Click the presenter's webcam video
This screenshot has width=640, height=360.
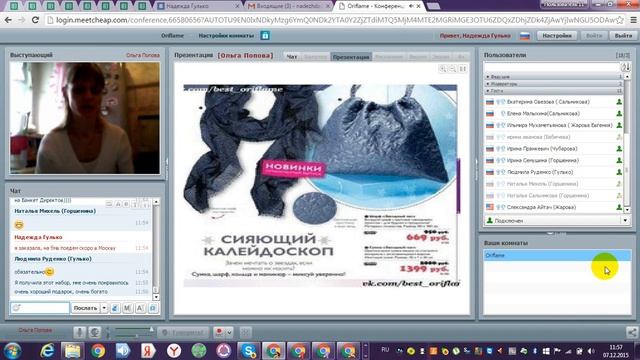85,118
